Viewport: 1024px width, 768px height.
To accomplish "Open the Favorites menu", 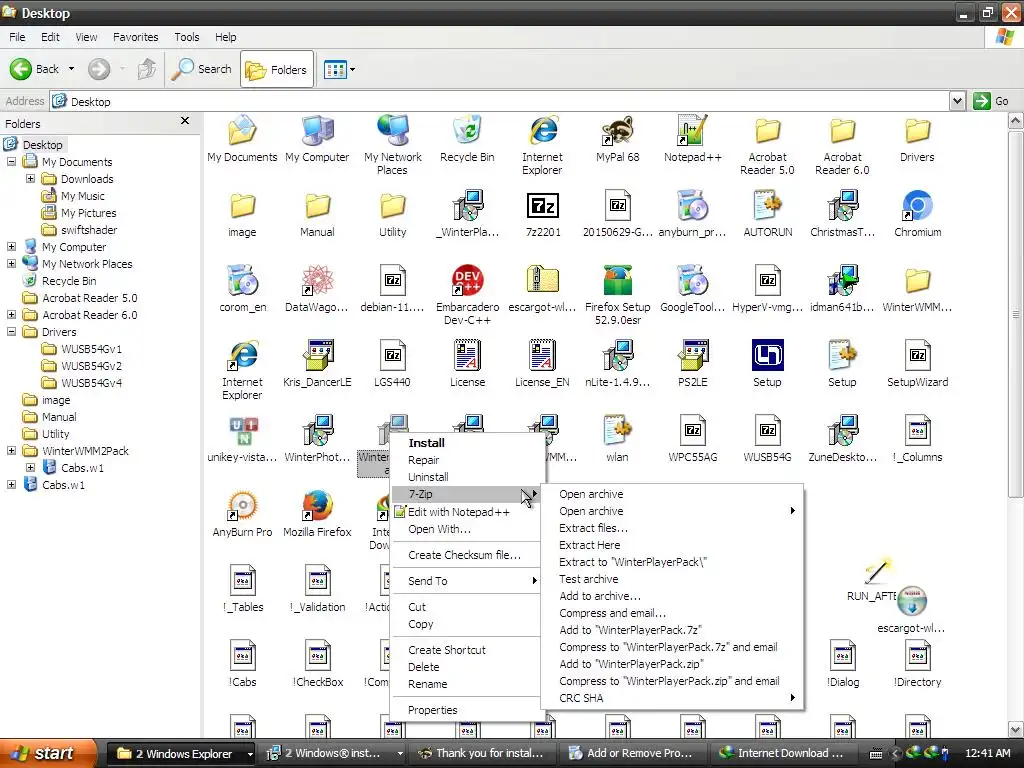I will click(135, 37).
